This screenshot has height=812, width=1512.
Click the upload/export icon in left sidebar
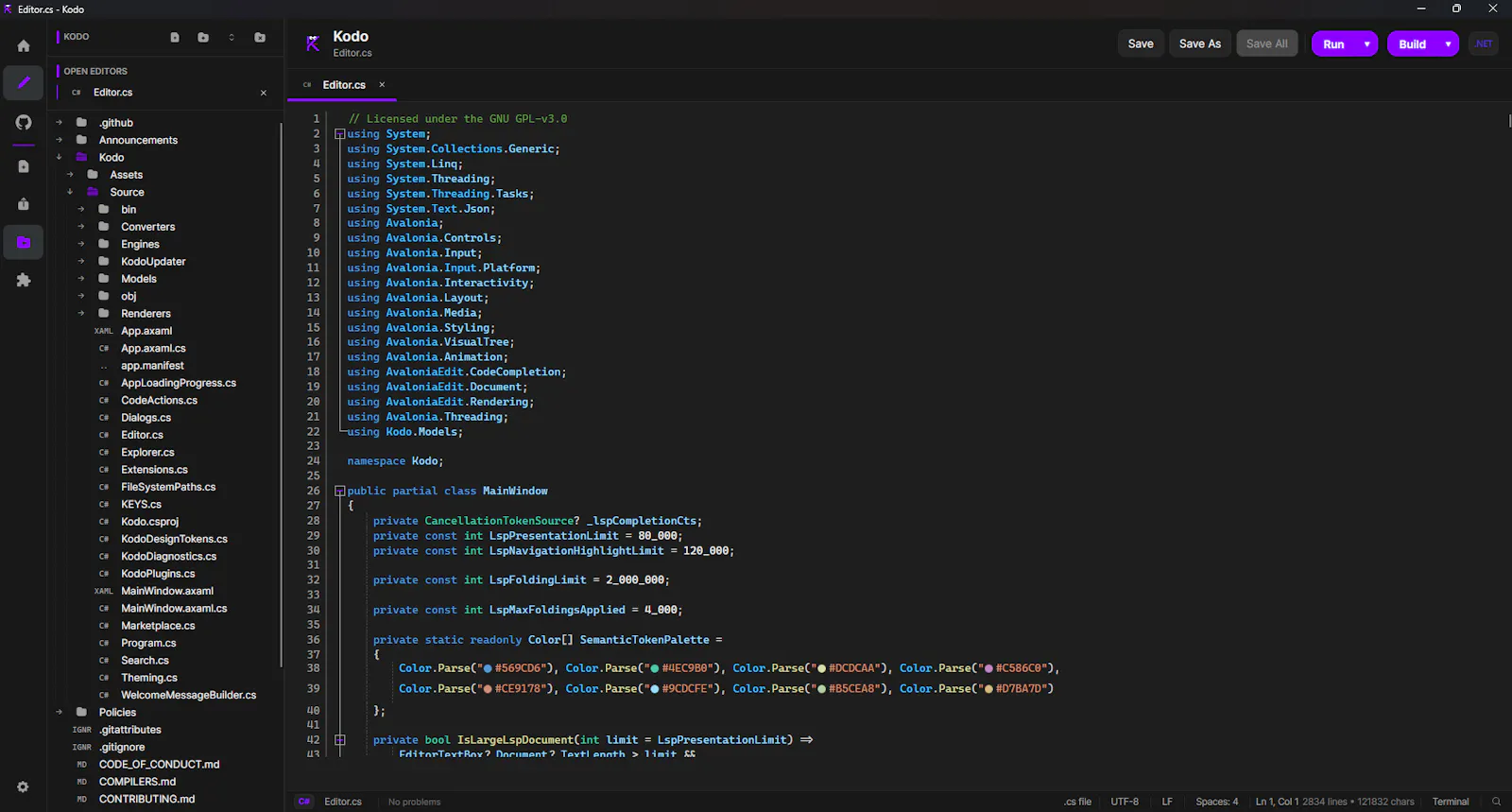(x=24, y=204)
